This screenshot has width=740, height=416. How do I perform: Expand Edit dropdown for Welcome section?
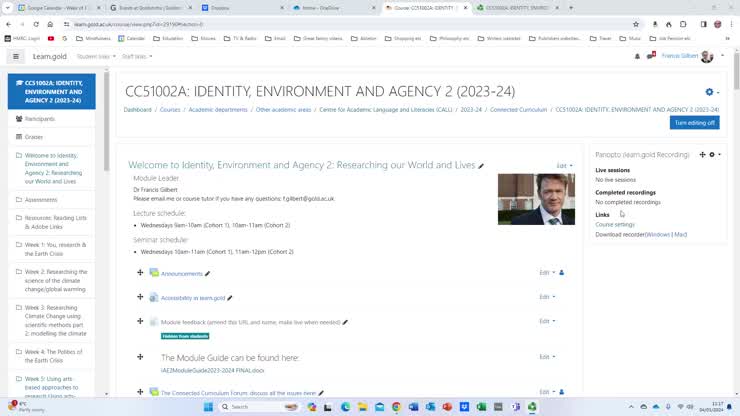564,166
